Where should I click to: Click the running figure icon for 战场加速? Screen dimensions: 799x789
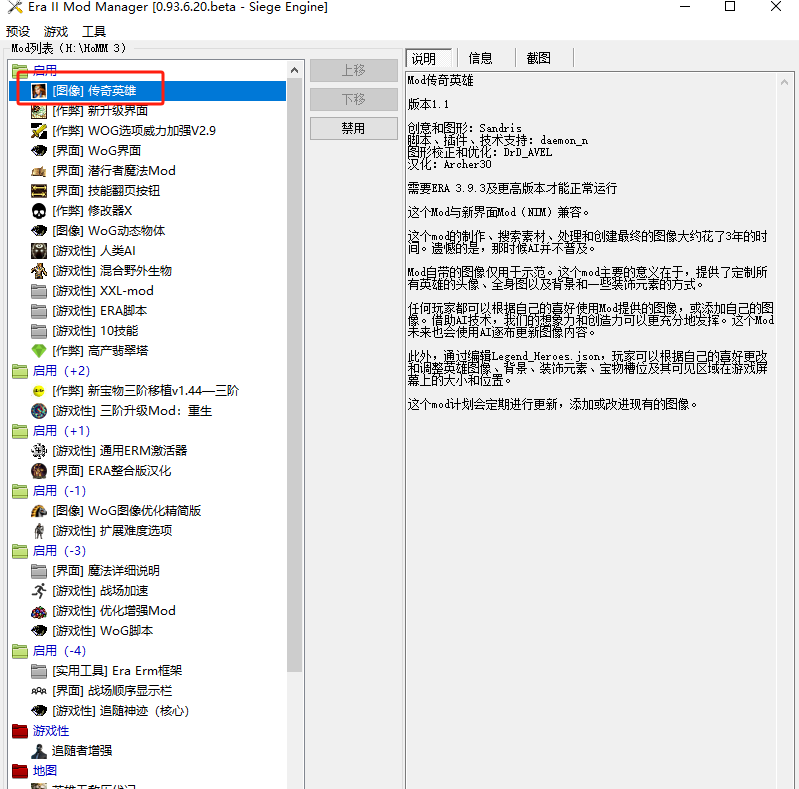click(x=39, y=591)
